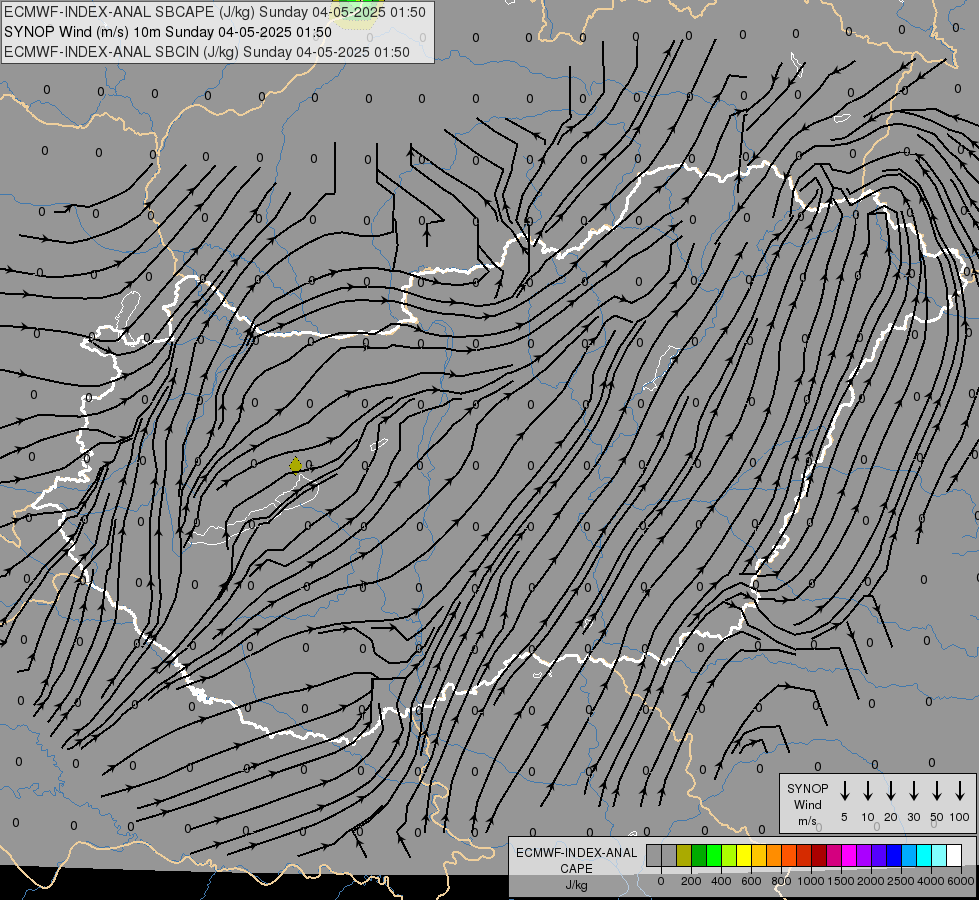This screenshot has height=900, width=979.
Task: Click the 400 tick label in CAPE legend
Action: pos(721,881)
